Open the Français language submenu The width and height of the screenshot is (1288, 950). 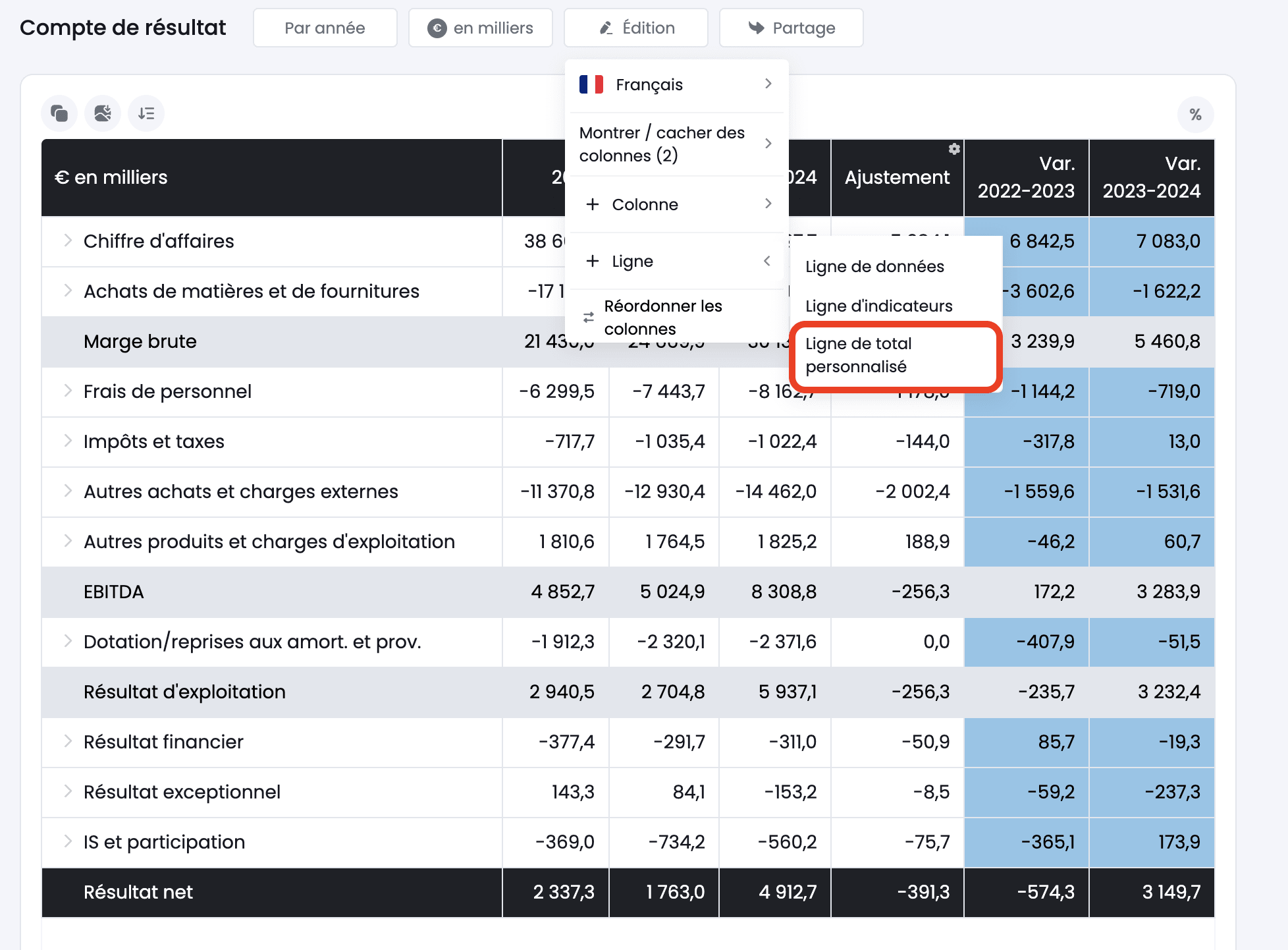(677, 84)
